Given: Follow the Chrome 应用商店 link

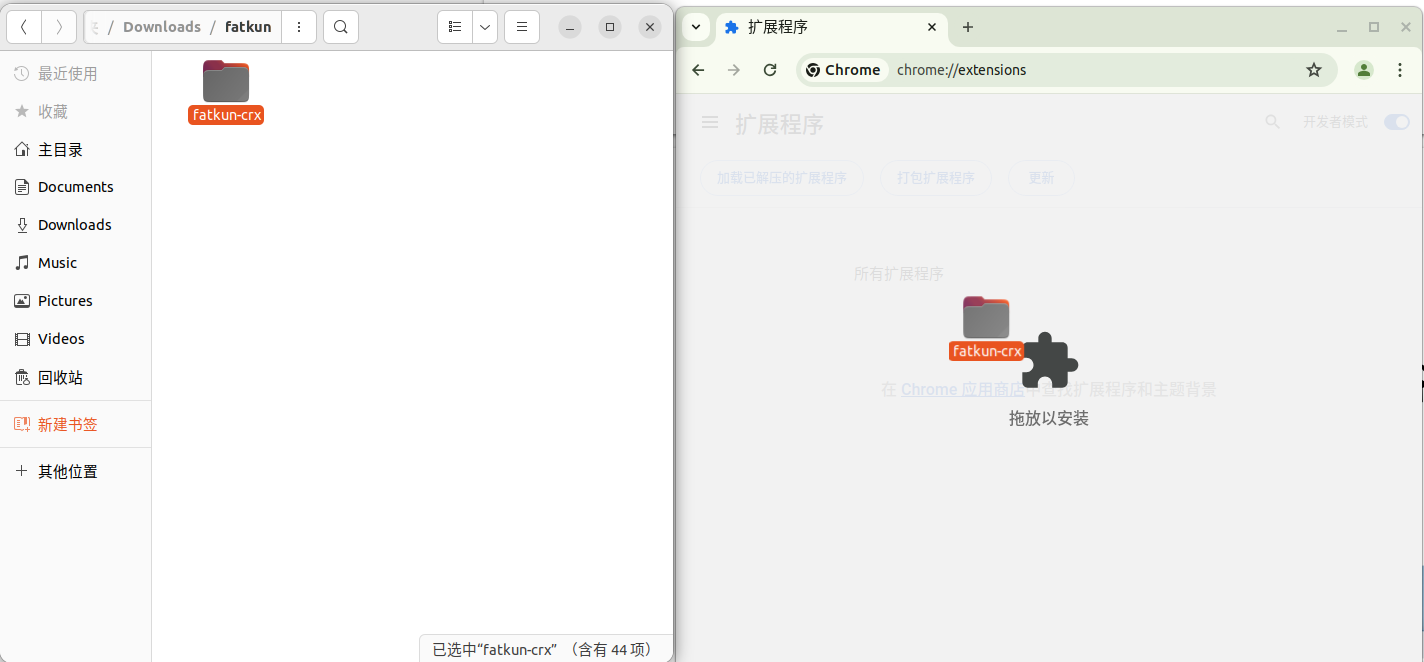Looking at the screenshot, I should 961,389.
